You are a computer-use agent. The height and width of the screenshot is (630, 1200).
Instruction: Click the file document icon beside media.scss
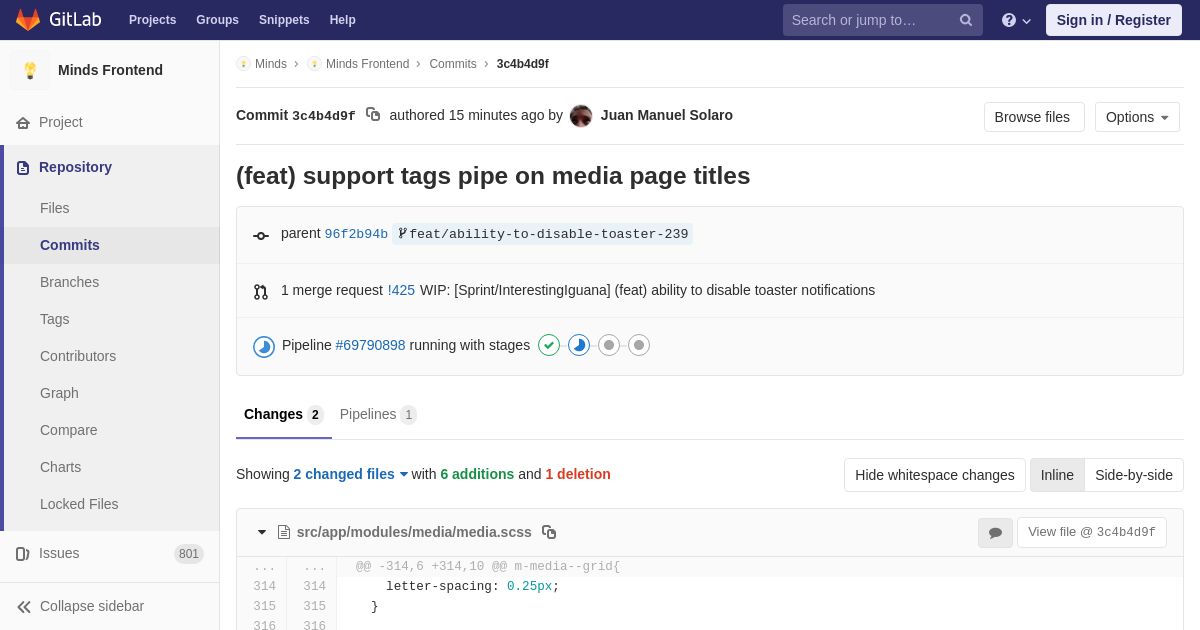click(x=284, y=532)
